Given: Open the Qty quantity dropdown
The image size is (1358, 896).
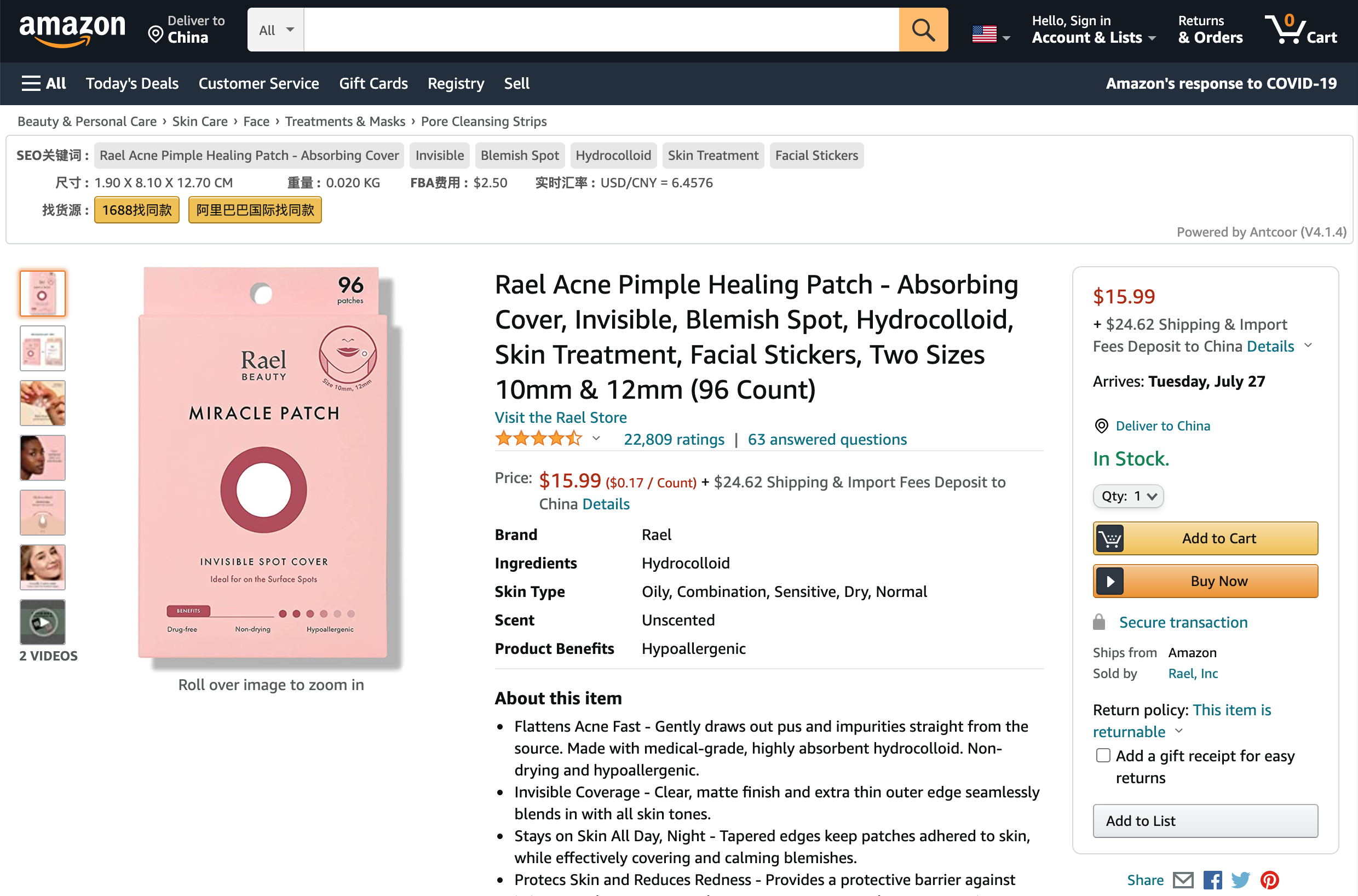Looking at the screenshot, I should pyautogui.click(x=1128, y=496).
